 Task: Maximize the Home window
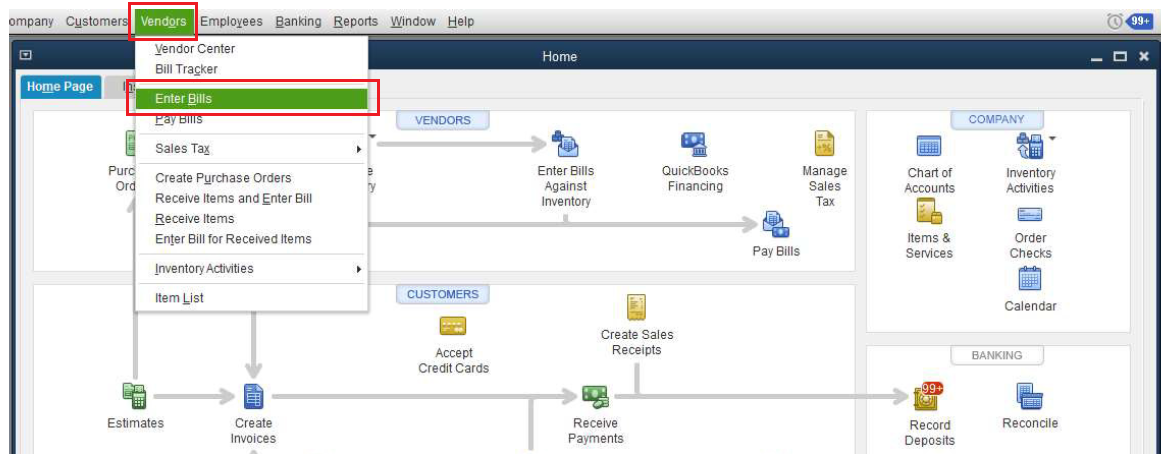[1120, 56]
